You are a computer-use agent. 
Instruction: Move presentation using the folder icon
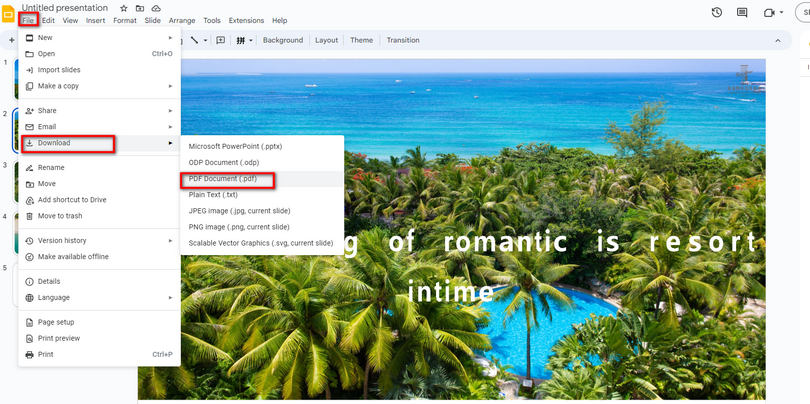pyautogui.click(x=139, y=8)
